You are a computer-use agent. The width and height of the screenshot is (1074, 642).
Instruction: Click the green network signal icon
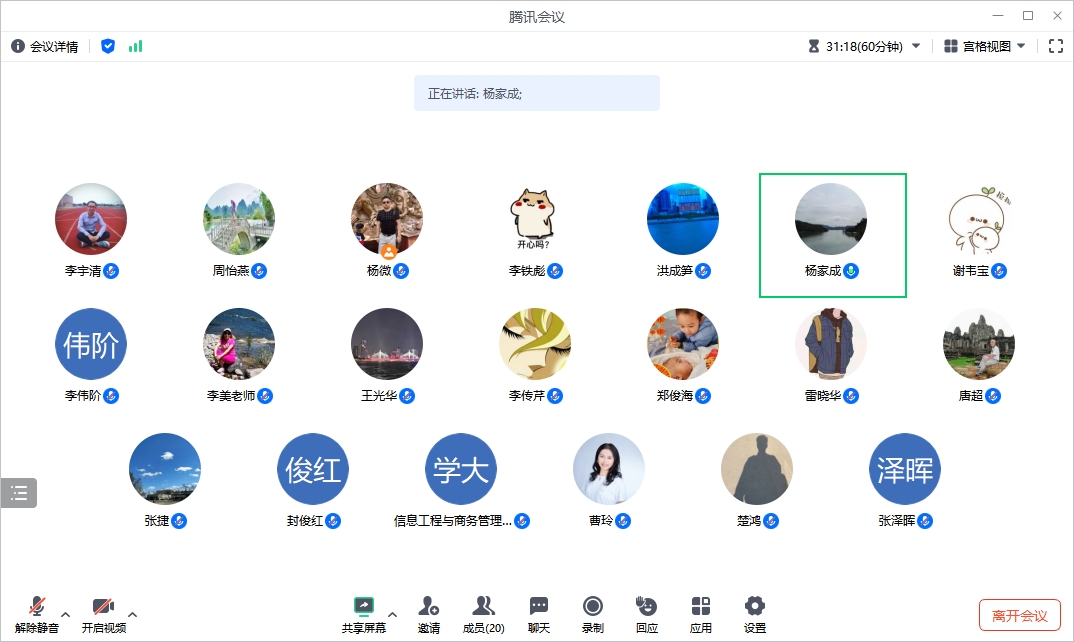[135, 46]
